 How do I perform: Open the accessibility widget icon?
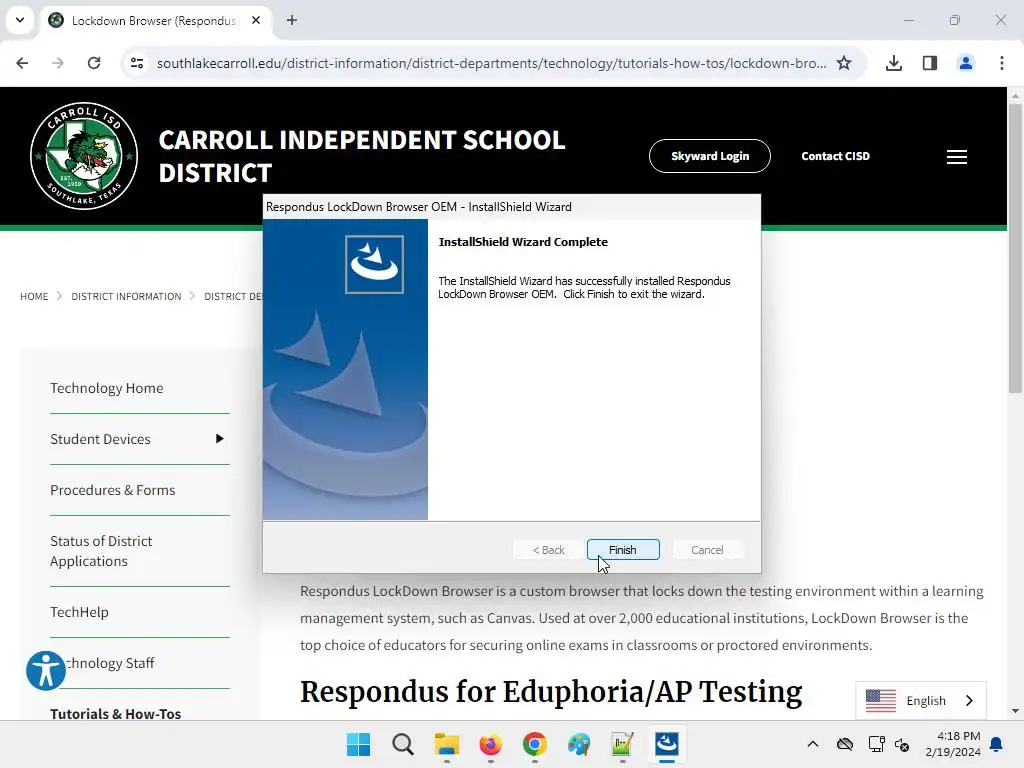pos(46,670)
